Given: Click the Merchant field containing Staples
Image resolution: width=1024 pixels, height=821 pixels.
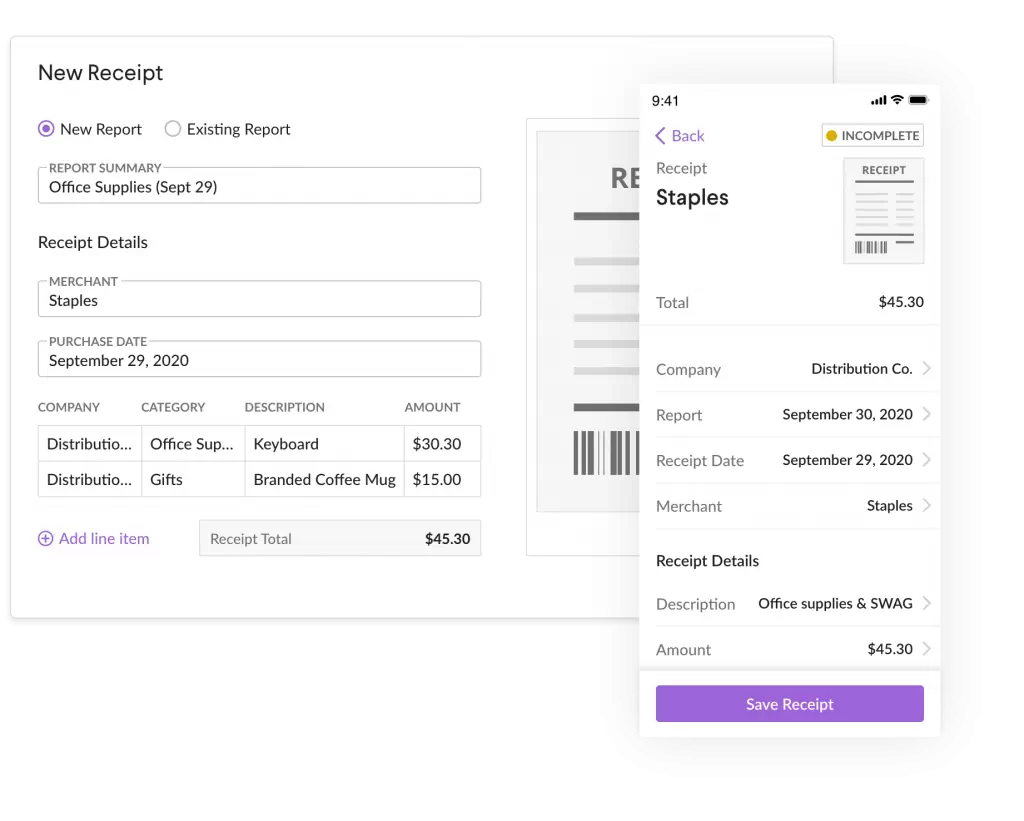Looking at the screenshot, I should (259, 300).
